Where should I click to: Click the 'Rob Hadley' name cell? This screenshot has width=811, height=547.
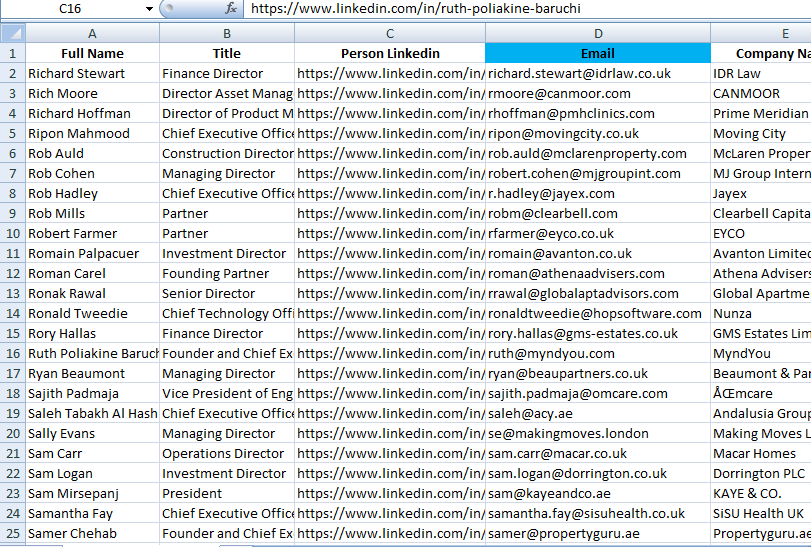[x=93, y=193]
